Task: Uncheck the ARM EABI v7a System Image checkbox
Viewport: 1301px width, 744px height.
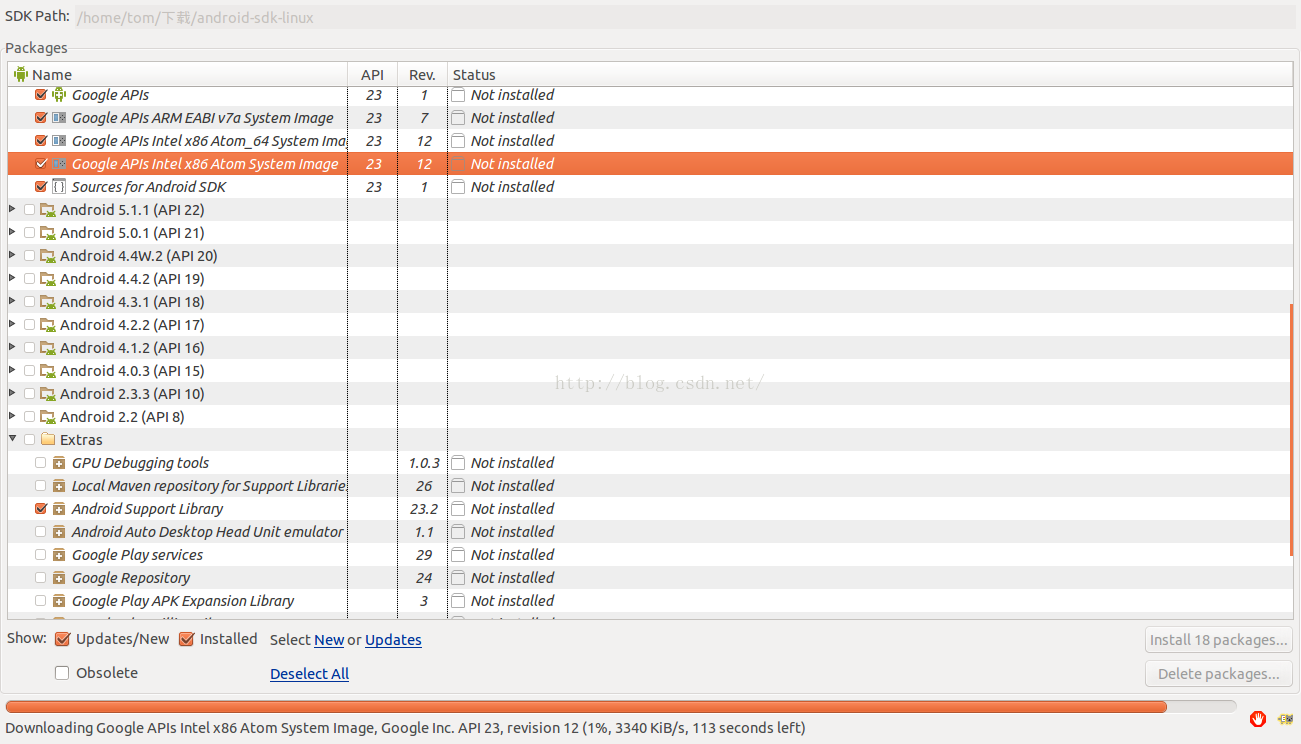Action: click(x=41, y=118)
